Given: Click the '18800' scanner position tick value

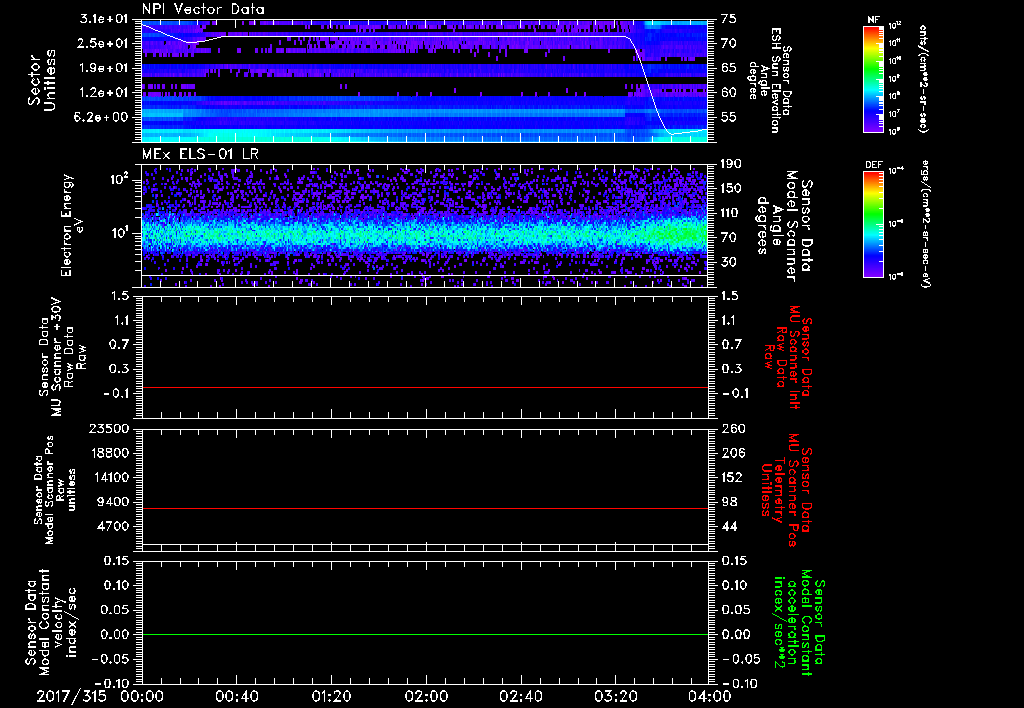Looking at the screenshot, I should [x=108, y=453].
